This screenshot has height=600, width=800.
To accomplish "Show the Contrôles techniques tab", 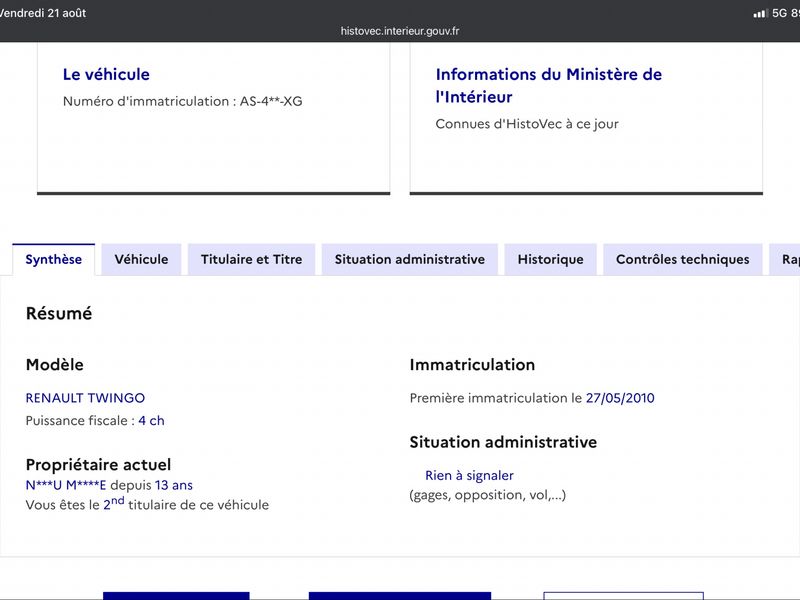I will [683, 260].
